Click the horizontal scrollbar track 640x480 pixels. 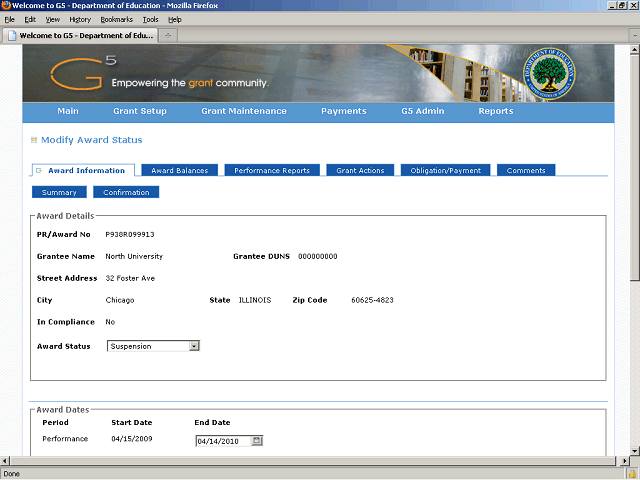[314, 461]
